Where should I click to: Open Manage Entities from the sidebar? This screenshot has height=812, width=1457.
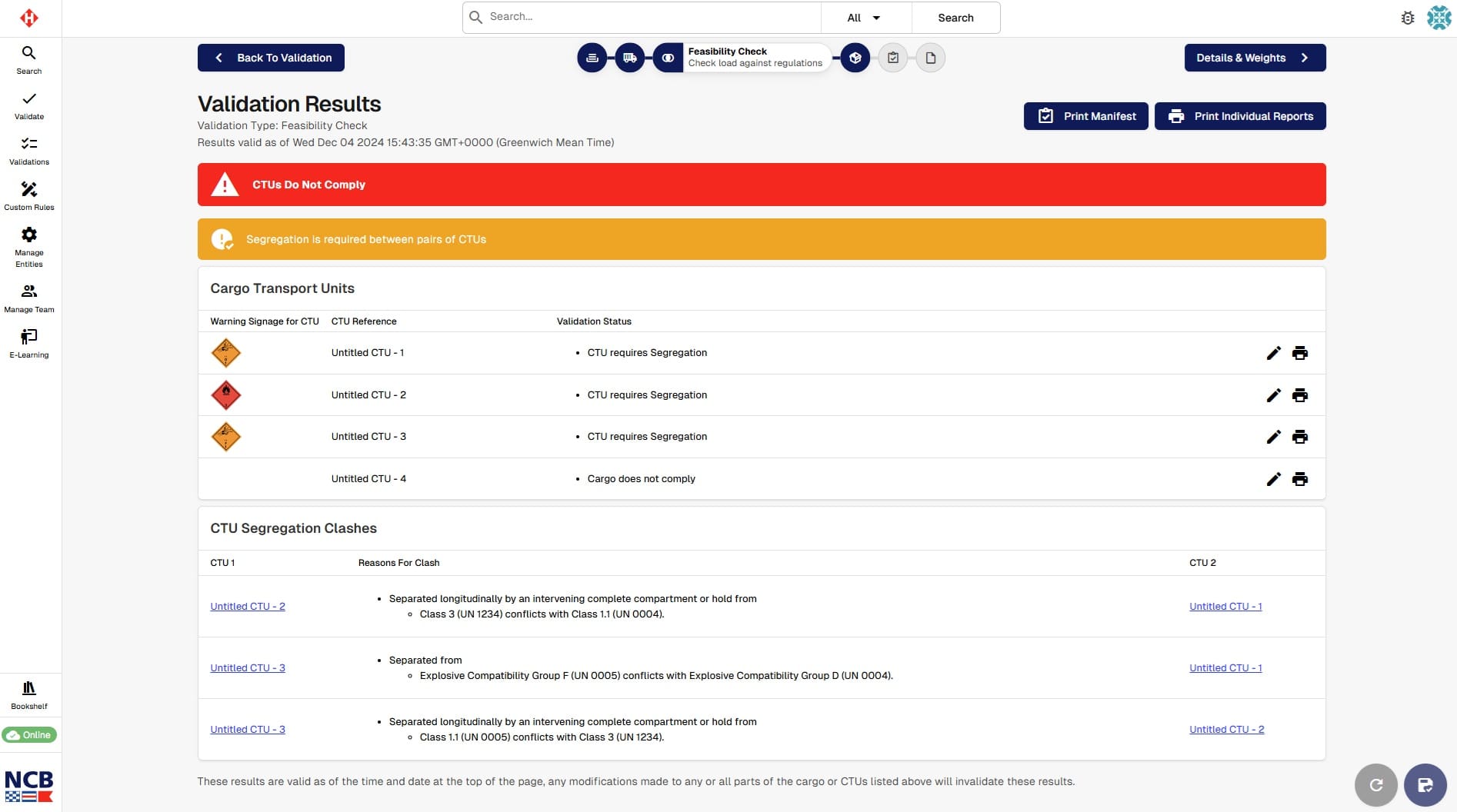[x=29, y=246]
